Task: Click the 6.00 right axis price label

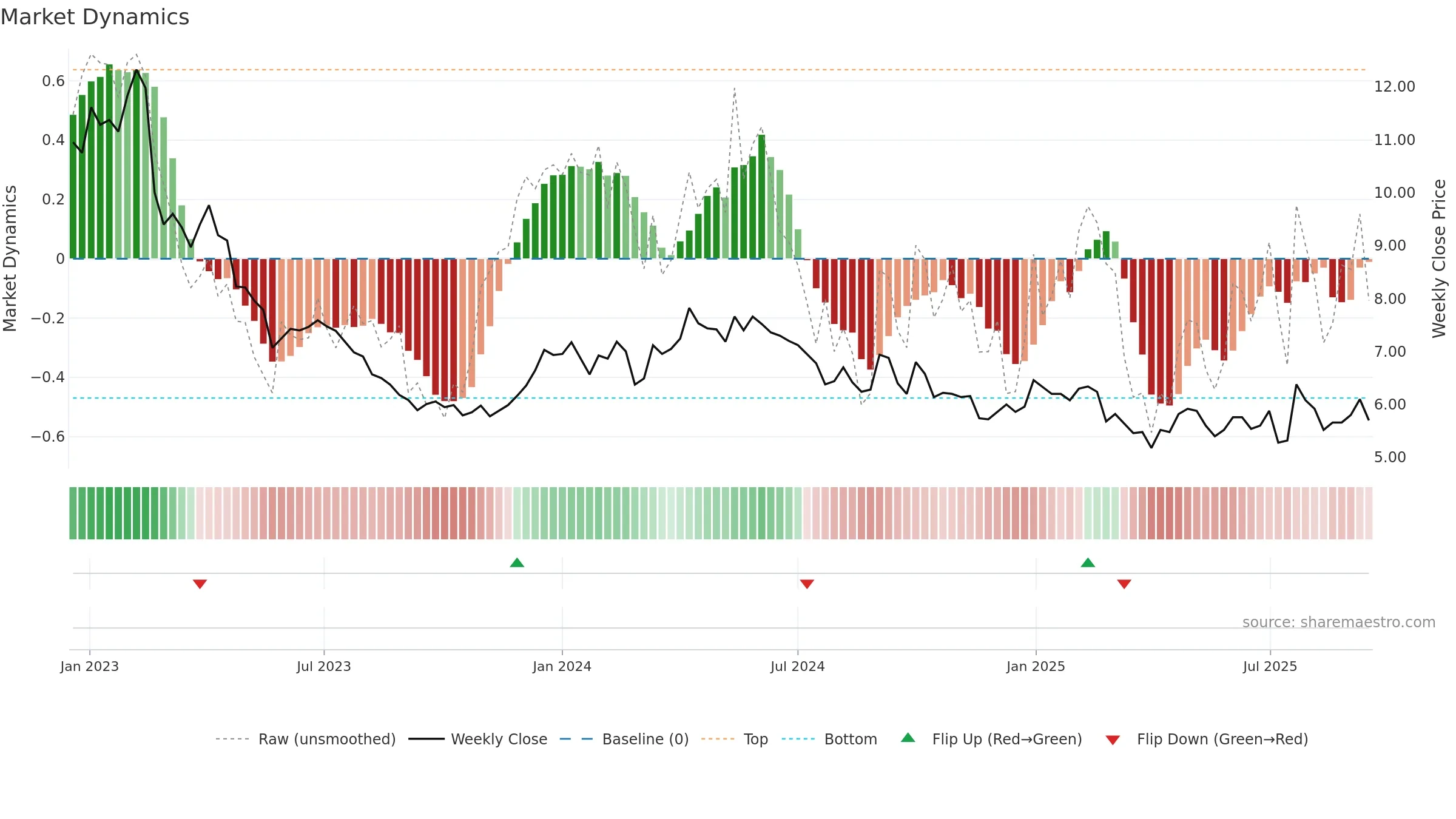Action: coord(1390,405)
